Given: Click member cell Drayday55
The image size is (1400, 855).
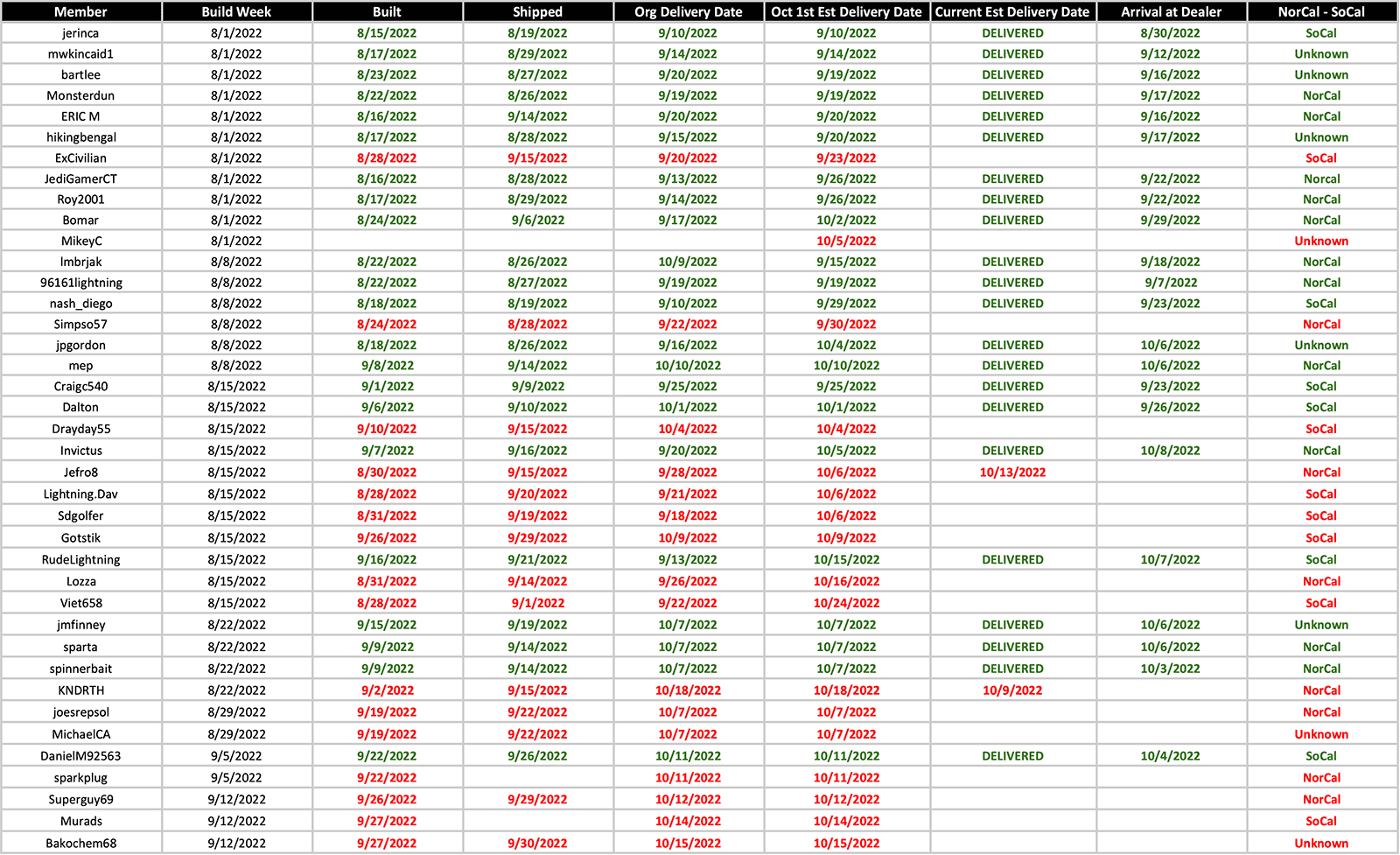Looking at the screenshot, I should coord(81,429).
